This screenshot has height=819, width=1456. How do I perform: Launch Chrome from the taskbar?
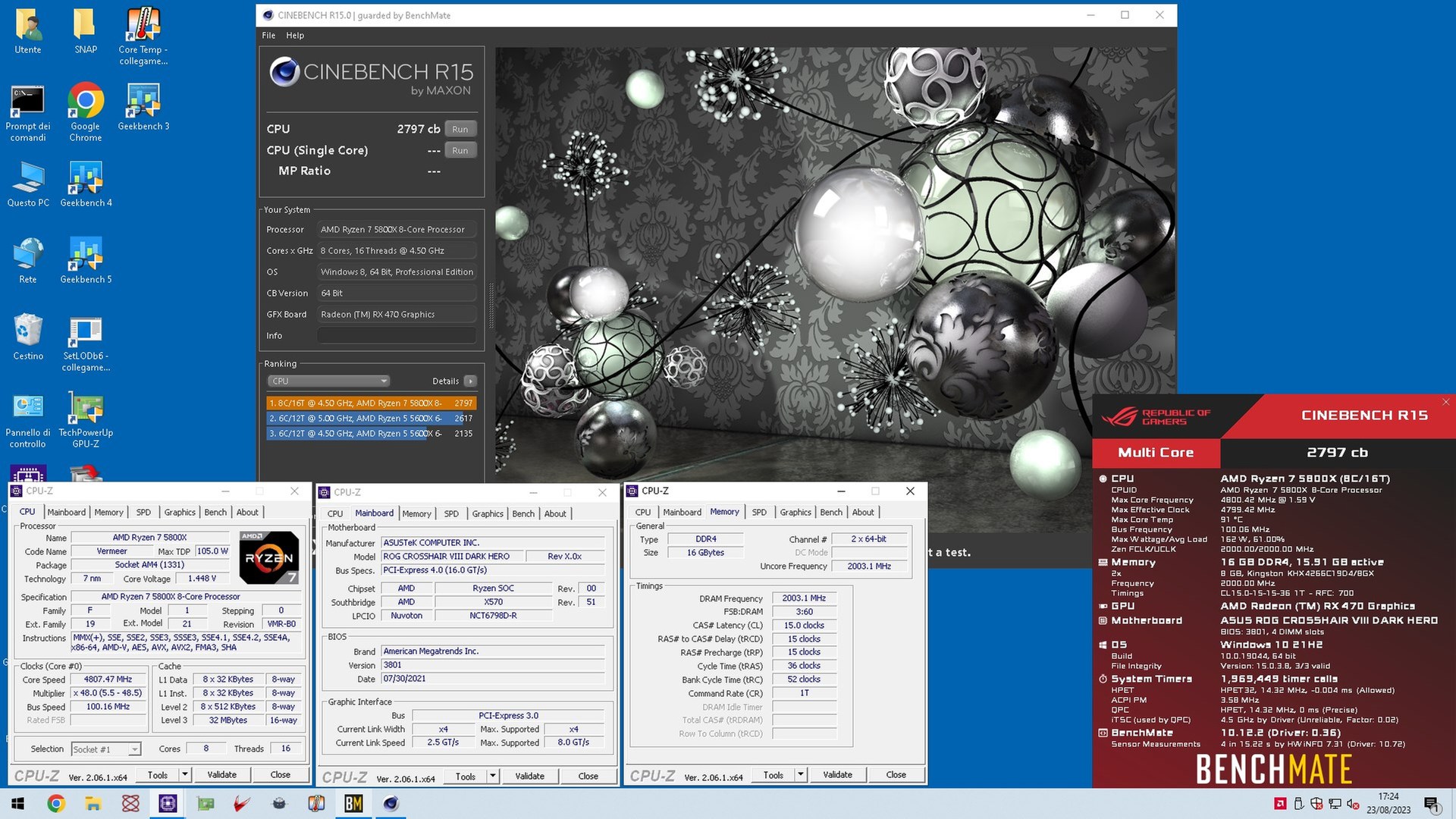[x=55, y=803]
